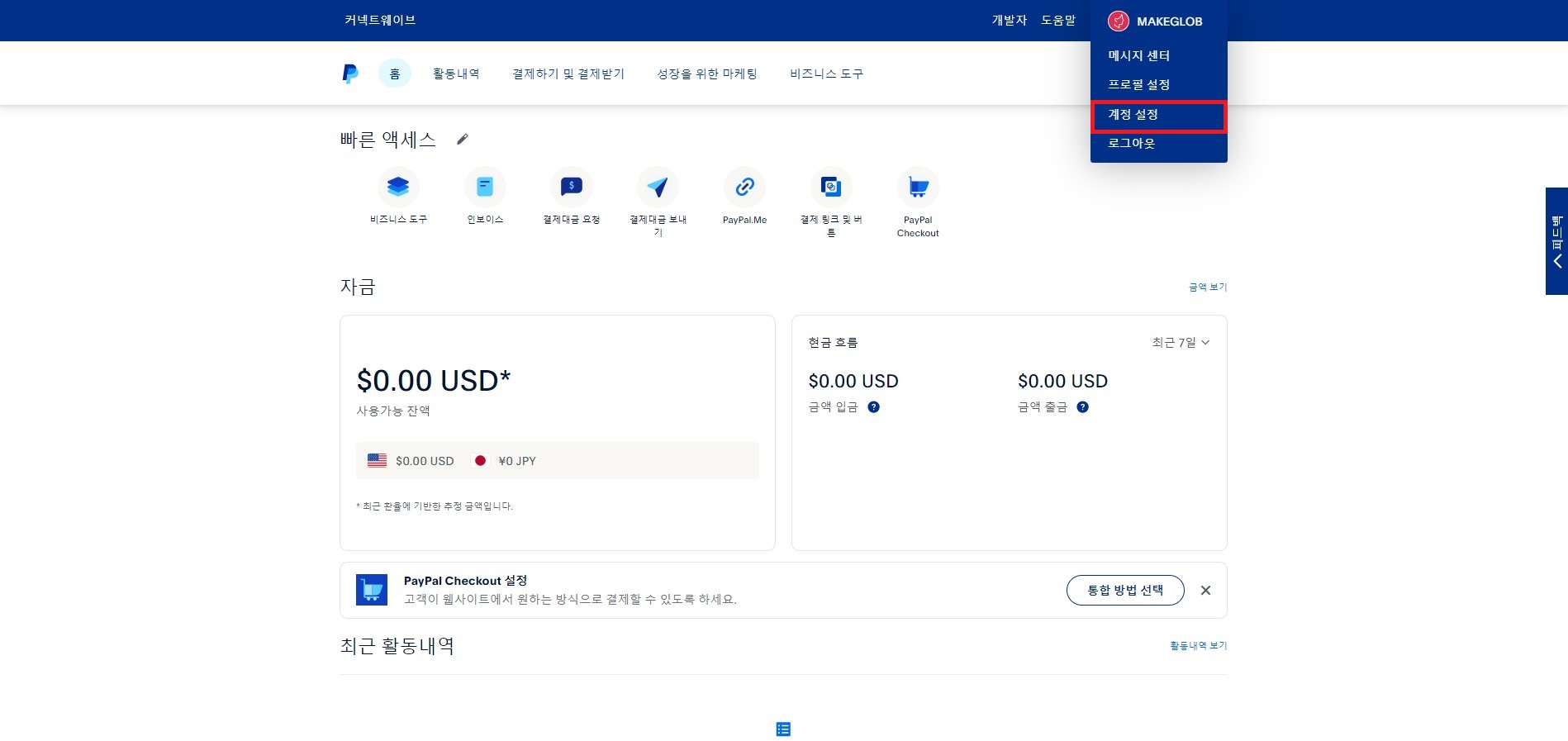Click the PayPal Checkout 설정 banner cart icon
This screenshot has height=741, width=1568.
[x=372, y=591]
